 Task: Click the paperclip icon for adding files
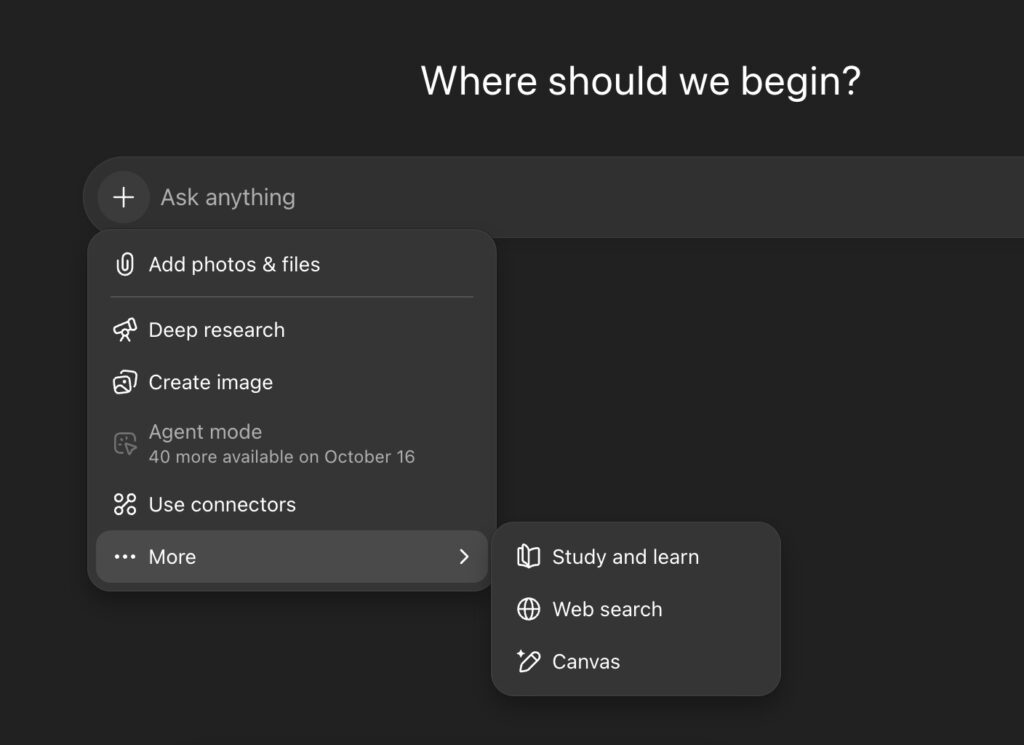(125, 265)
